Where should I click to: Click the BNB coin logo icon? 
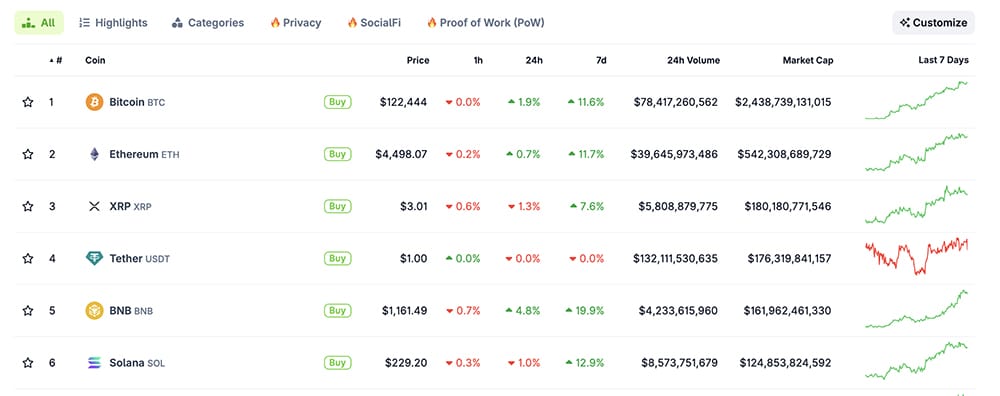[x=94, y=311]
